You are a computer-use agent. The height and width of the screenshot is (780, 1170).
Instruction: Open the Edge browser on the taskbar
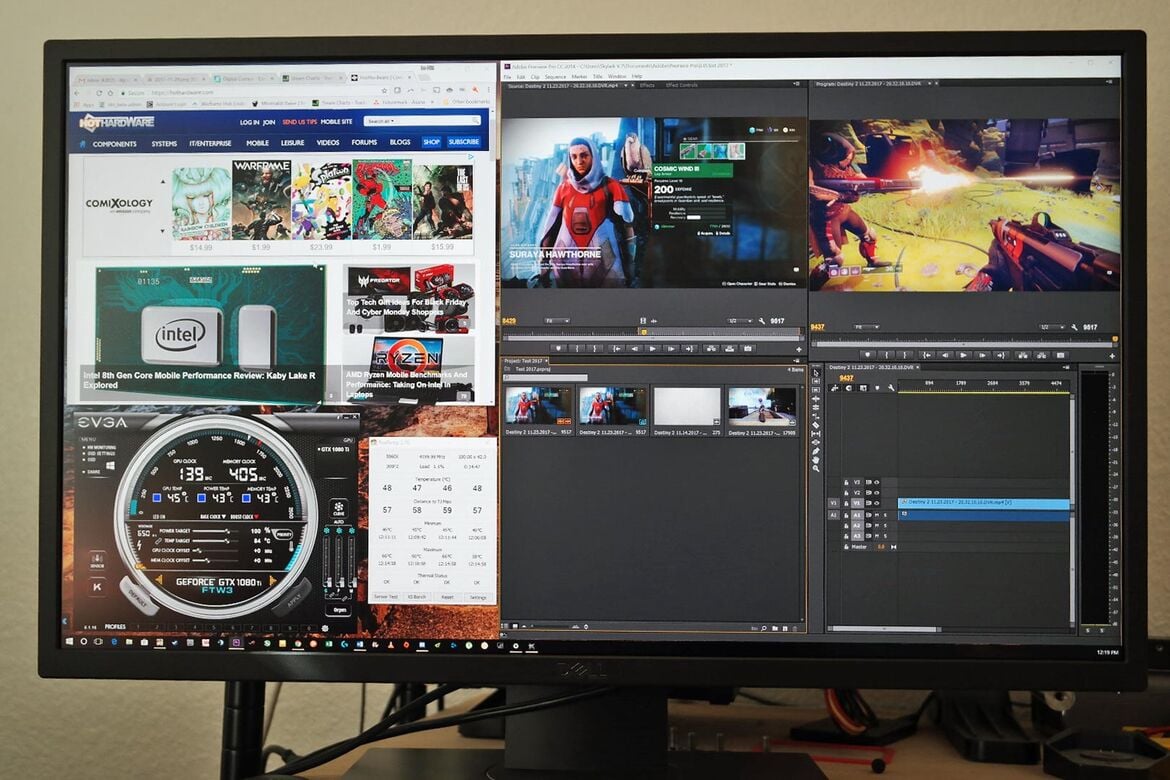(114, 642)
